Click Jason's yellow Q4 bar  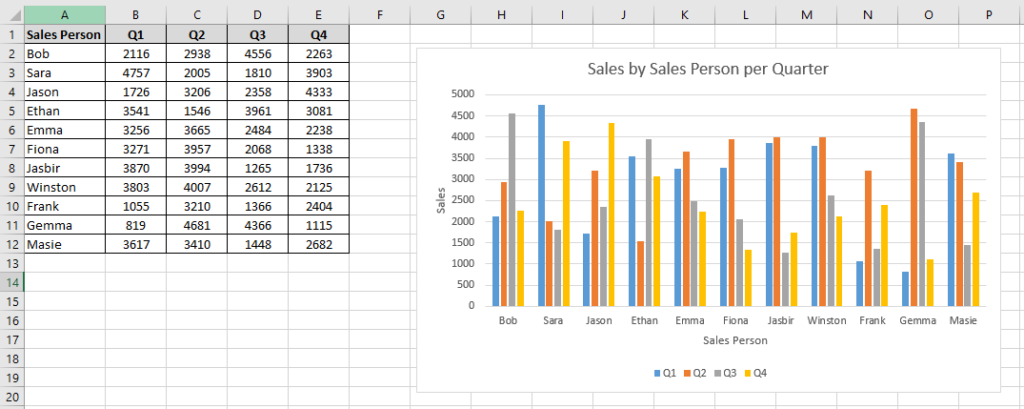(x=611, y=214)
